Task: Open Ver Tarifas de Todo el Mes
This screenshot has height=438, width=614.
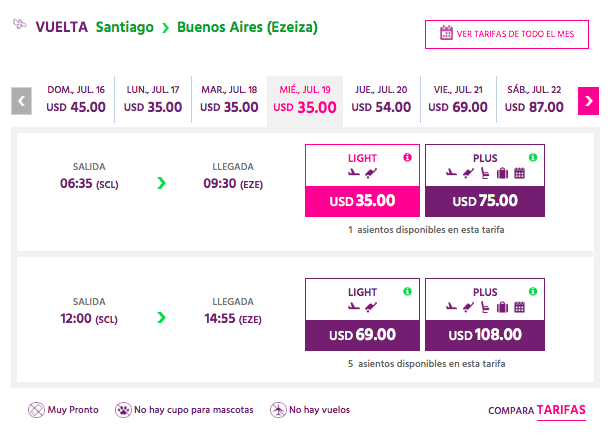Action: click(507, 34)
